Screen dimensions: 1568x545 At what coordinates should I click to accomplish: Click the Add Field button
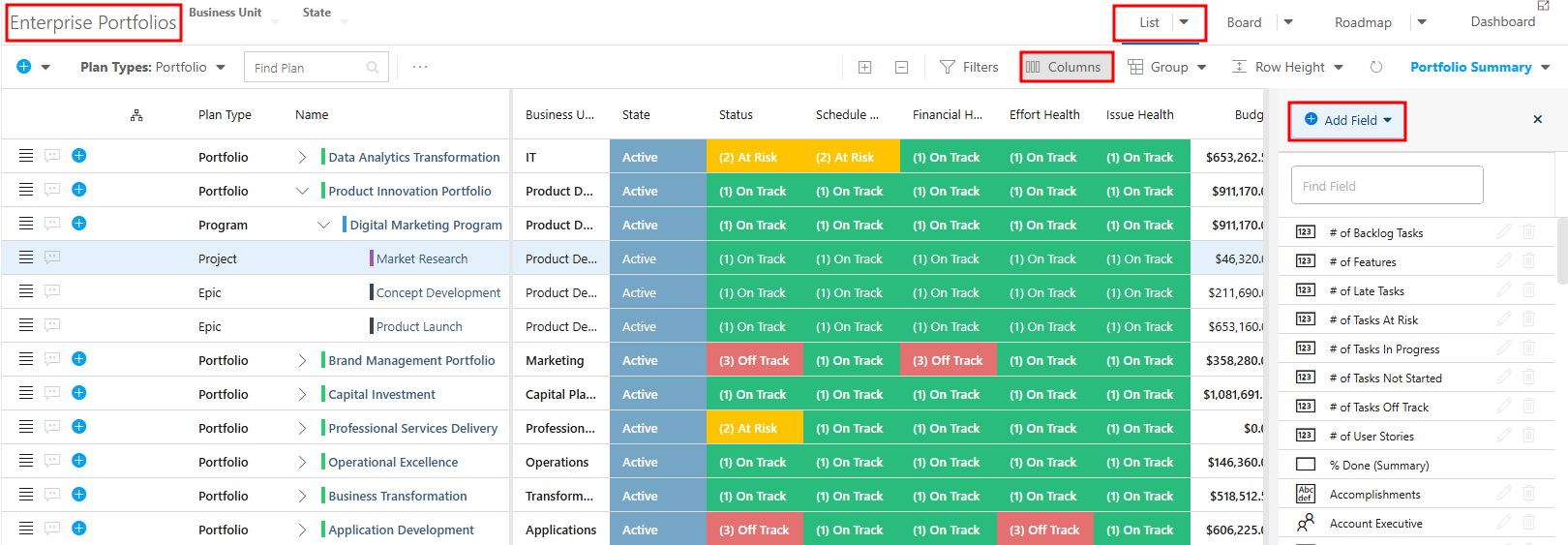1347,120
